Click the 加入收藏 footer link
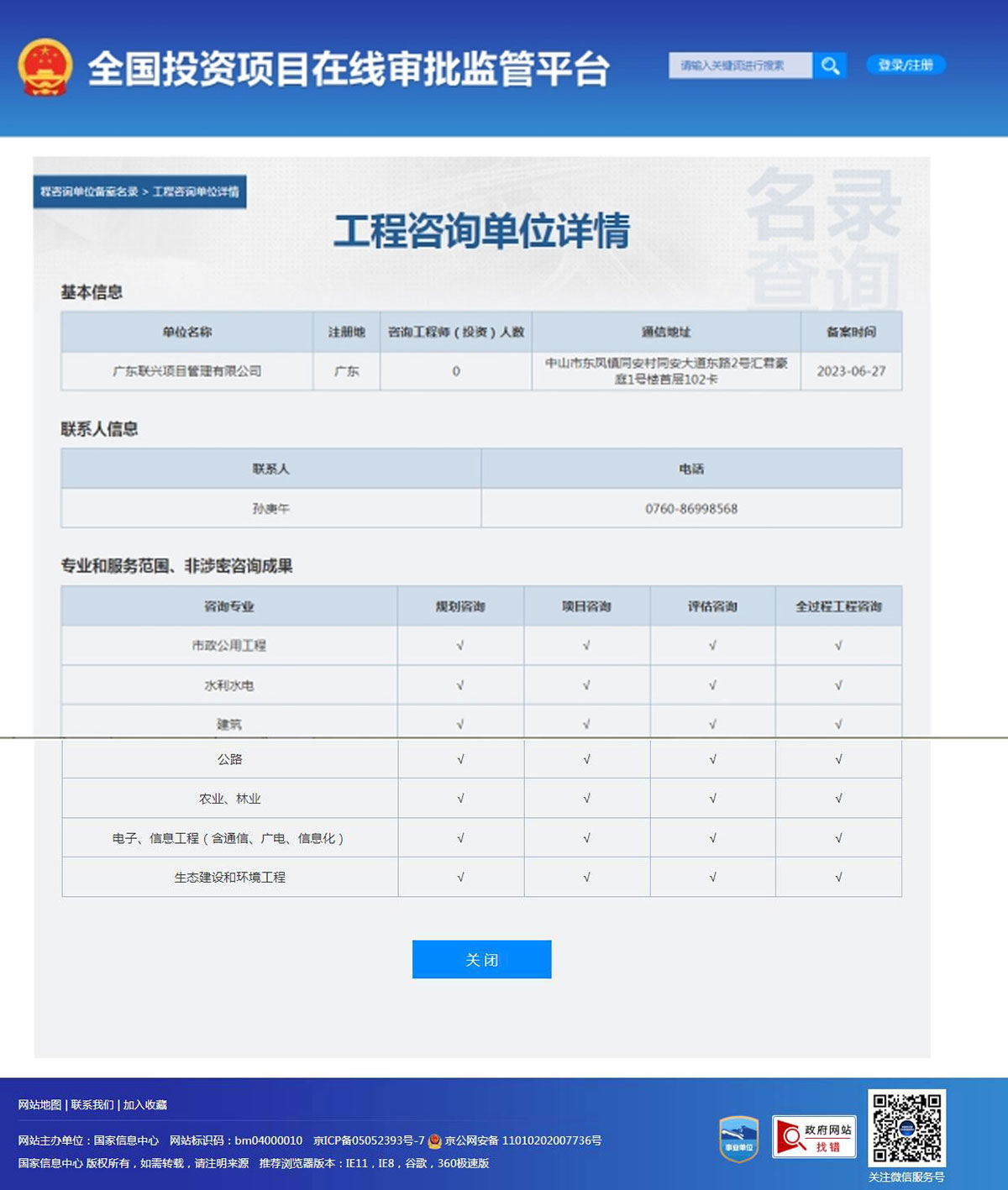Viewport: 1008px width, 1190px height. pos(145,1104)
